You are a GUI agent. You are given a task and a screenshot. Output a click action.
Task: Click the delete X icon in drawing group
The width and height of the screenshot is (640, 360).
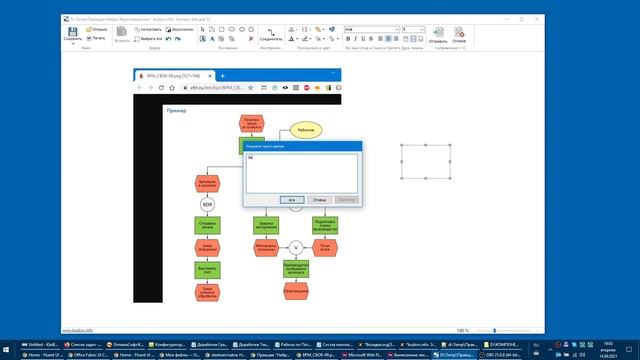pyautogui.click(x=251, y=39)
